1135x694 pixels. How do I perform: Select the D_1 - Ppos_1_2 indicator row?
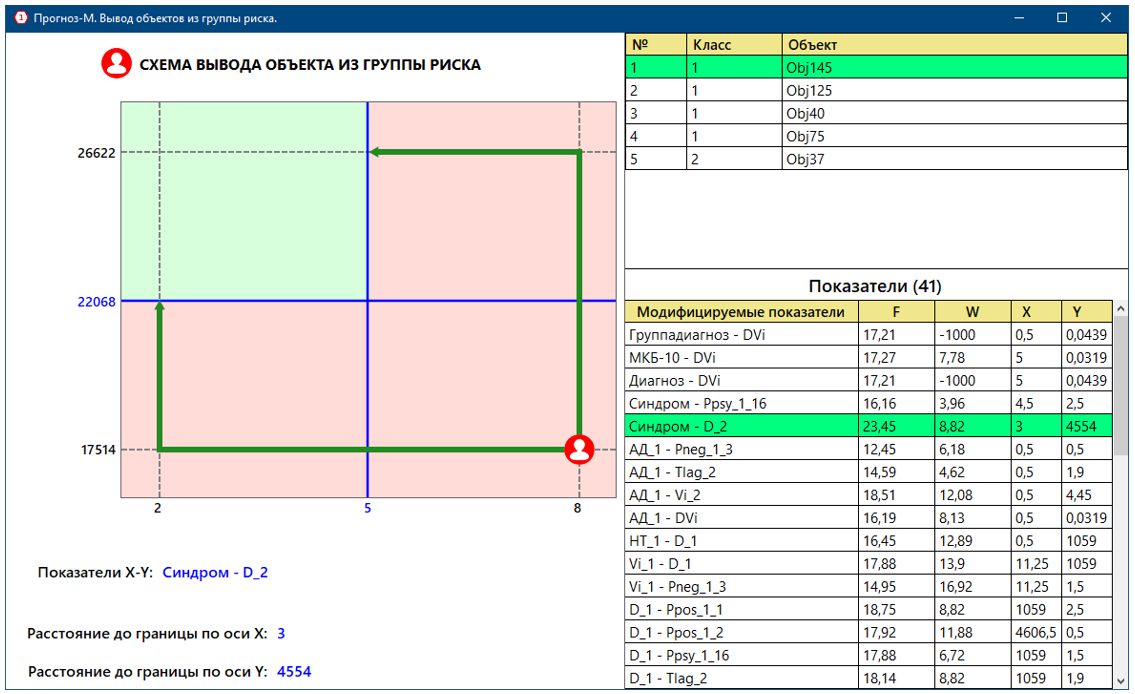point(741,634)
